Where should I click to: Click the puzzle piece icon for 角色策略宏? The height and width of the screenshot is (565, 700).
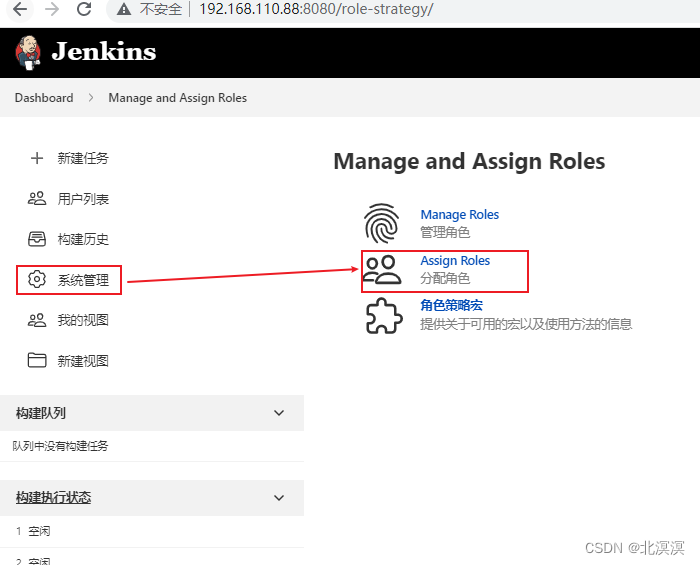[x=384, y=316]
